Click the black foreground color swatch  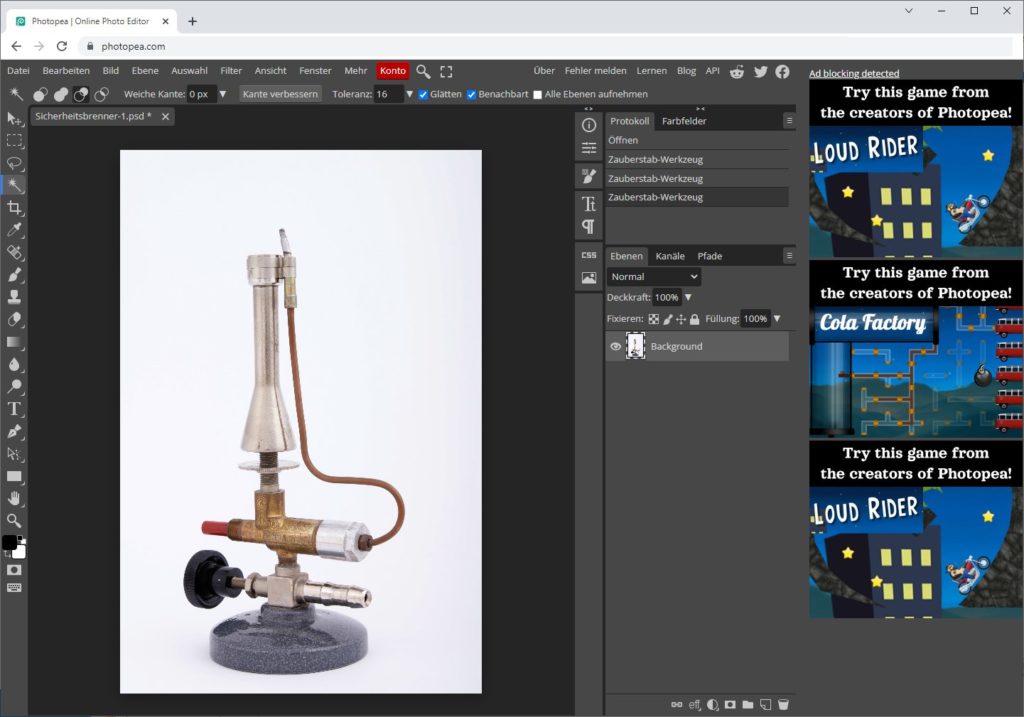[9, 542]
